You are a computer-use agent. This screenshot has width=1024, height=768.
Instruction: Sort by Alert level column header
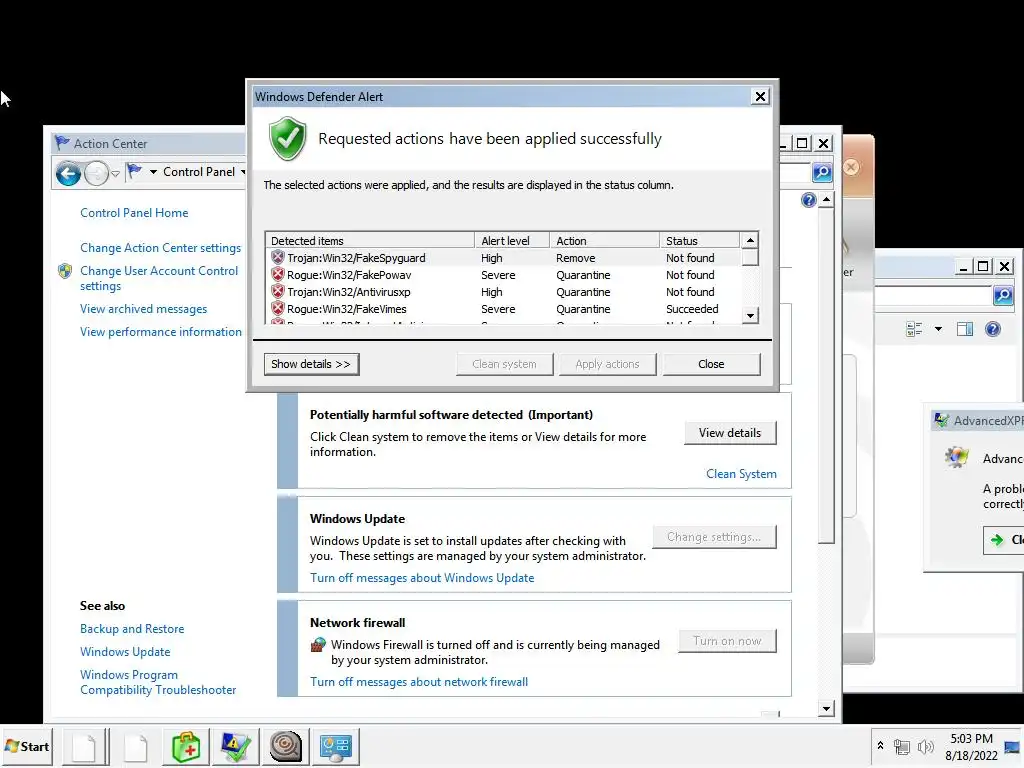click(512, 240)
